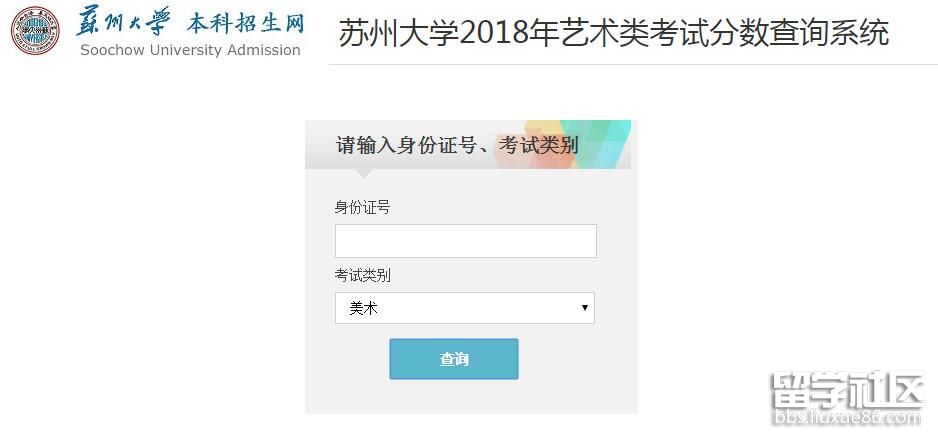Click the Soochow University Admission subtitle
Image resolution: width=938 pixels, height=439 pixels.
point(190,50)
